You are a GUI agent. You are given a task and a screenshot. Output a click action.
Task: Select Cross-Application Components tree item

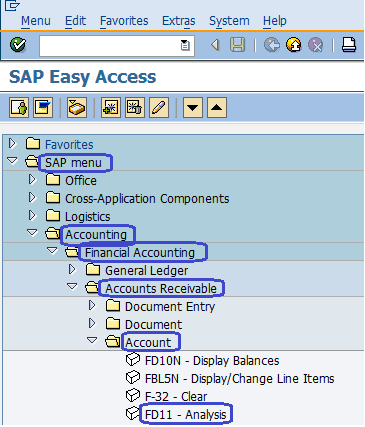tap(147, 199)
